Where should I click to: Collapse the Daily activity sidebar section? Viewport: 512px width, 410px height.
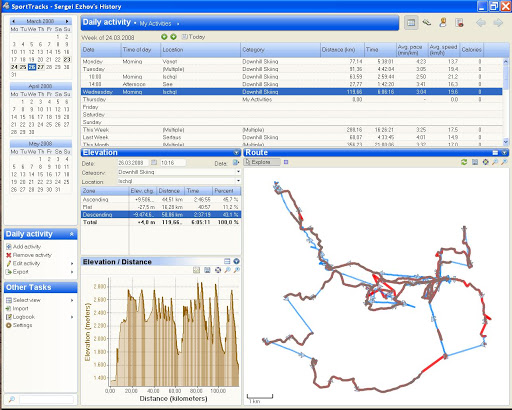pyautogui.click(x=71, y=234)
